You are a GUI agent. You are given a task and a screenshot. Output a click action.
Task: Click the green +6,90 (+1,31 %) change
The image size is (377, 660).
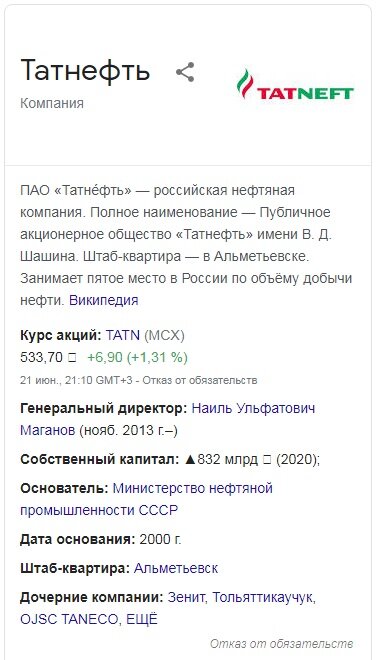pyautogui.click(x=137, y=357)
